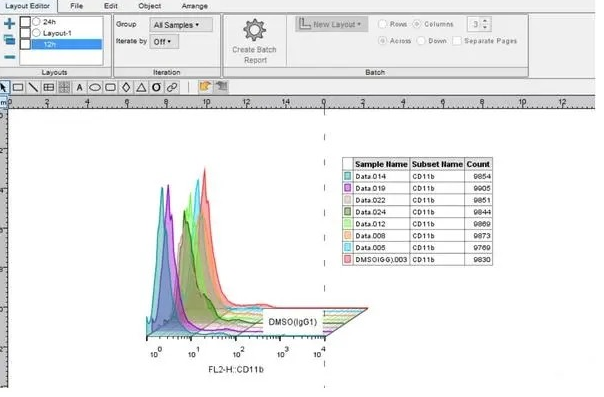Image resolution: width=604 pixels, height=397 pixels.
Task: Select the 24h layout radio button
Action: click(37, 22)
